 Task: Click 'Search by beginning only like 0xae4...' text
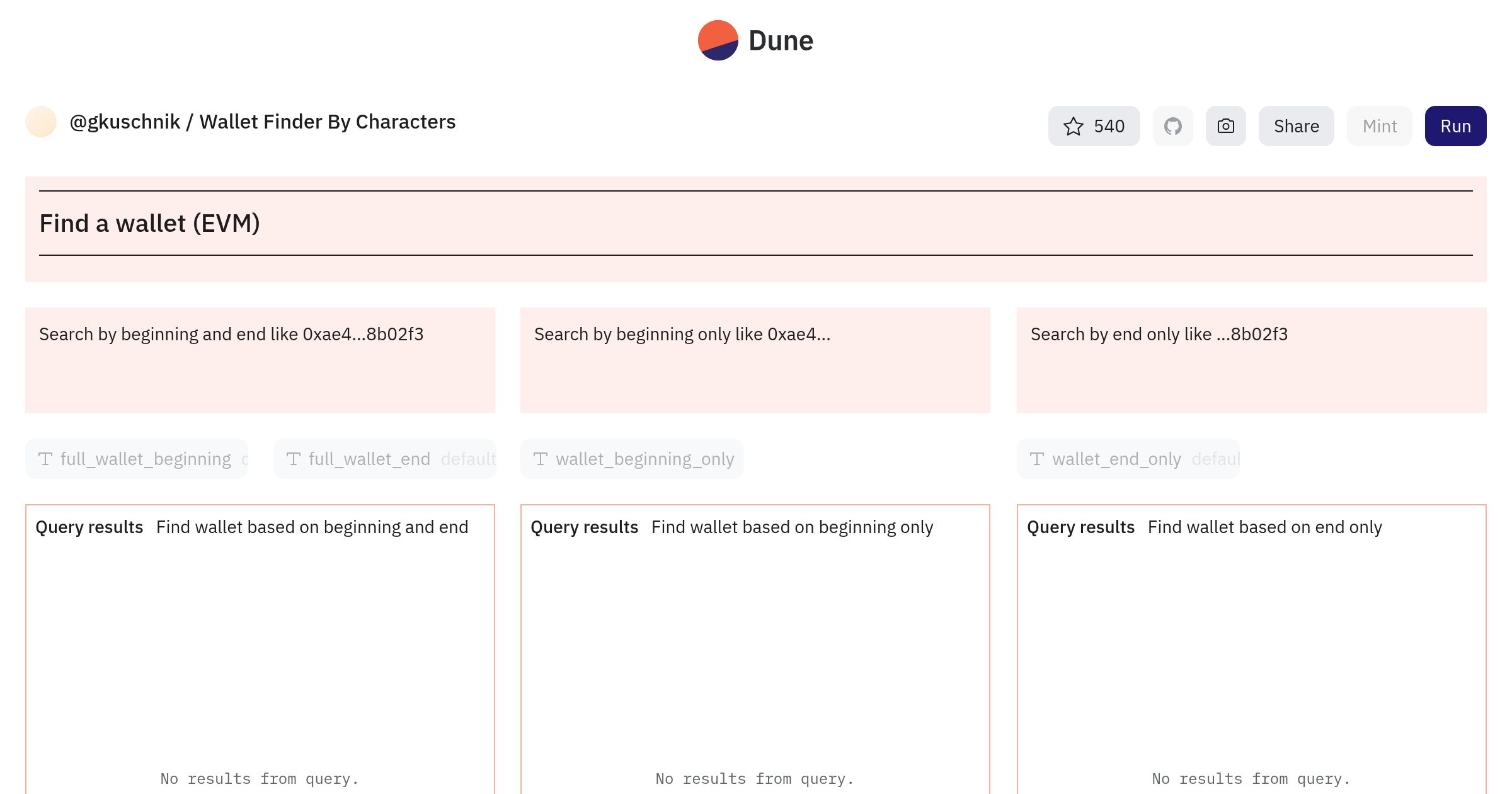pos(682,334)
